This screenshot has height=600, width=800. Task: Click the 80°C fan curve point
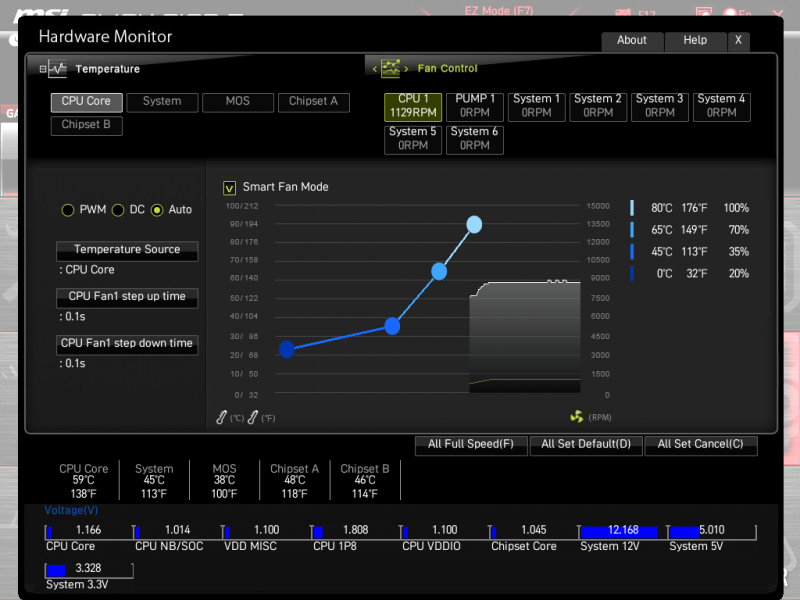coord(474,225)
